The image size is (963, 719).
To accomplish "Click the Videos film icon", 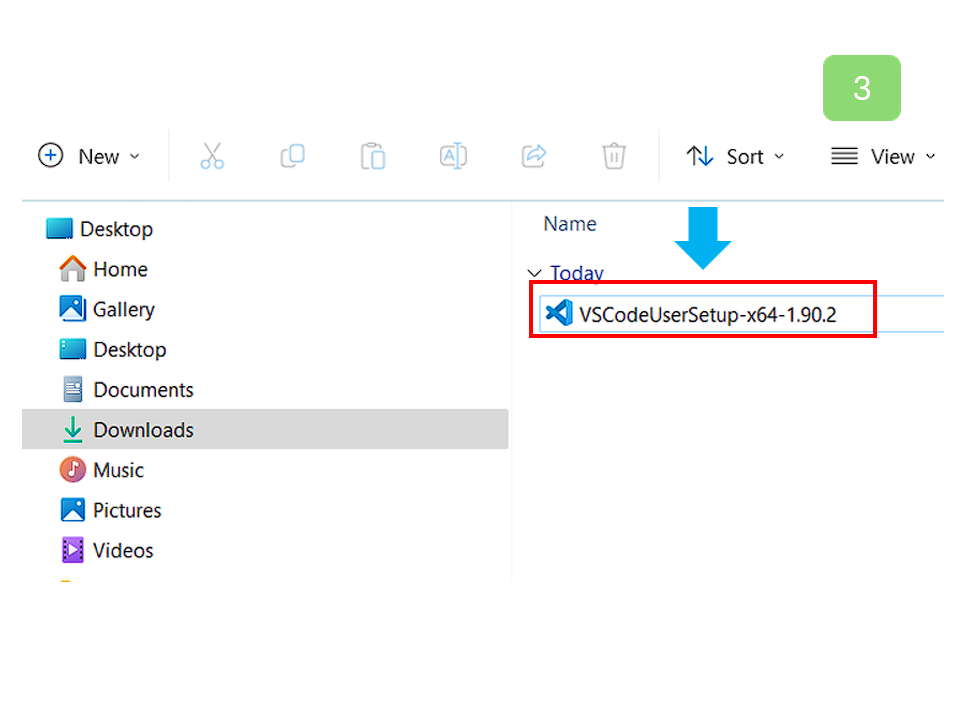I will (x=72, y=550).
